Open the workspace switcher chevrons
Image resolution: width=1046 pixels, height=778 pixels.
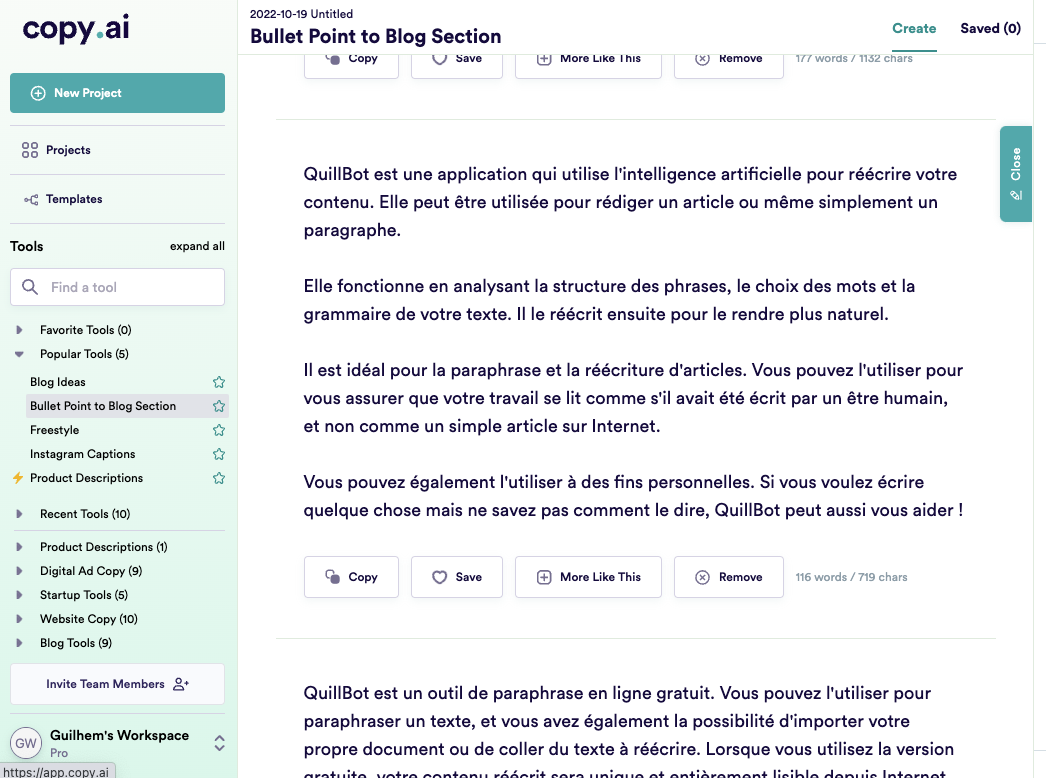click(x=219, y=743)
